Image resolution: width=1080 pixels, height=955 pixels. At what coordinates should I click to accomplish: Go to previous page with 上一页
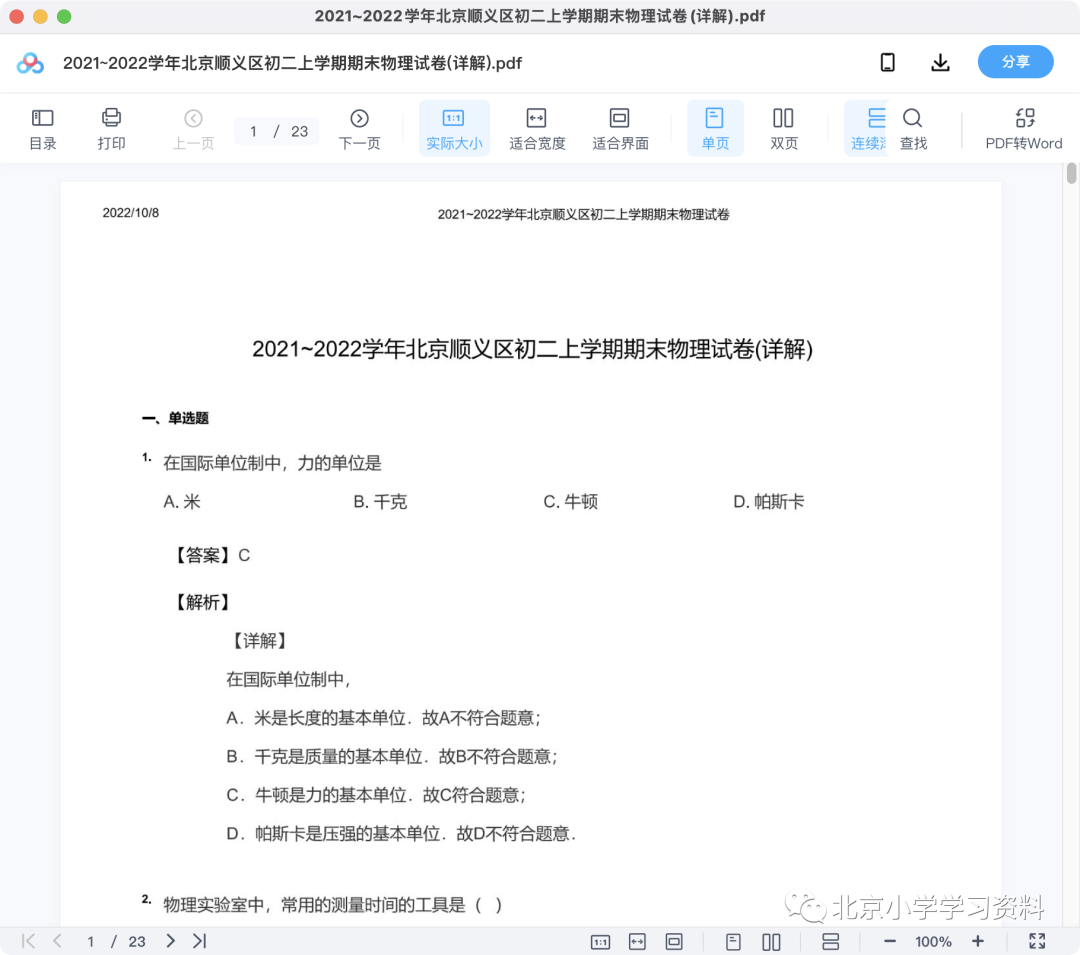(x=193, y=129)
